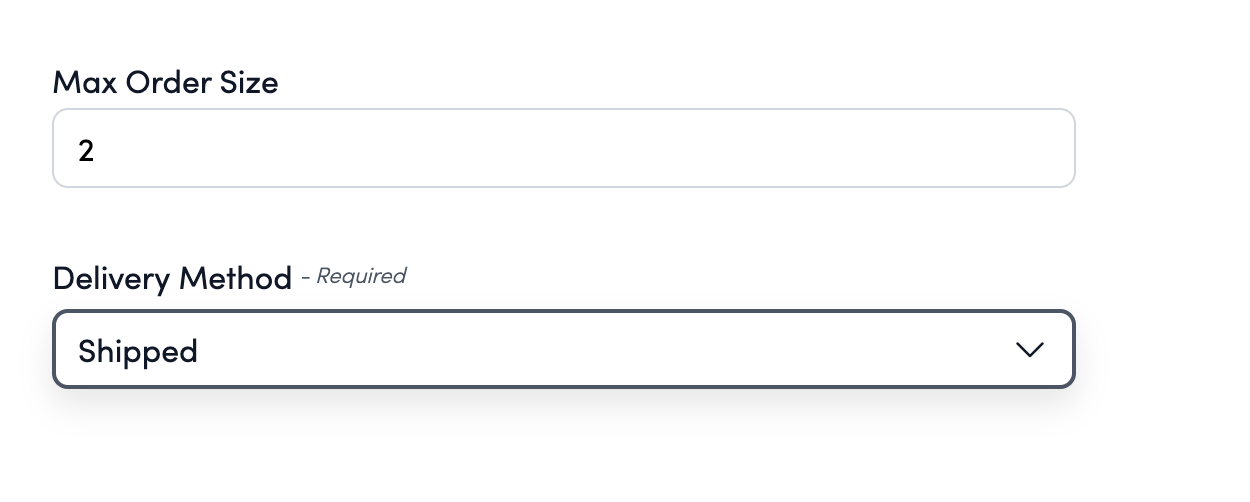The image size is (1250, 502).
Task: Click the word 'Shipped' in the select box
Action: coord(138,351)
